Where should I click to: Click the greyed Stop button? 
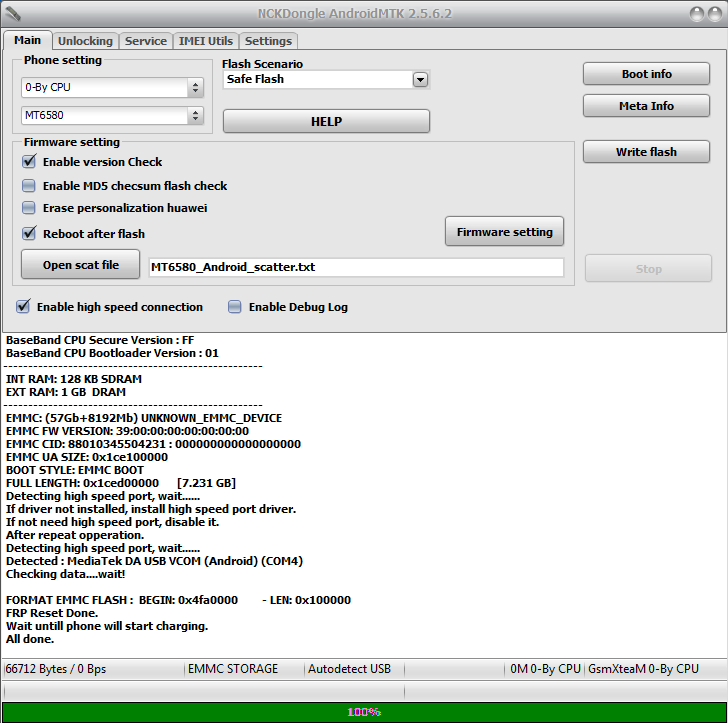(649, 268)
